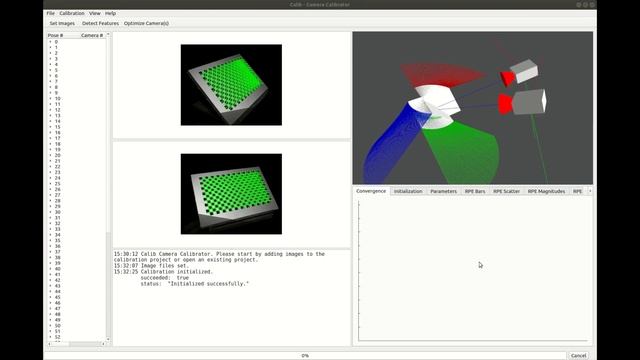The height and width of the screenshot is (360, 640).
Task: Select pose 33 row
Action: click(76, 229)
